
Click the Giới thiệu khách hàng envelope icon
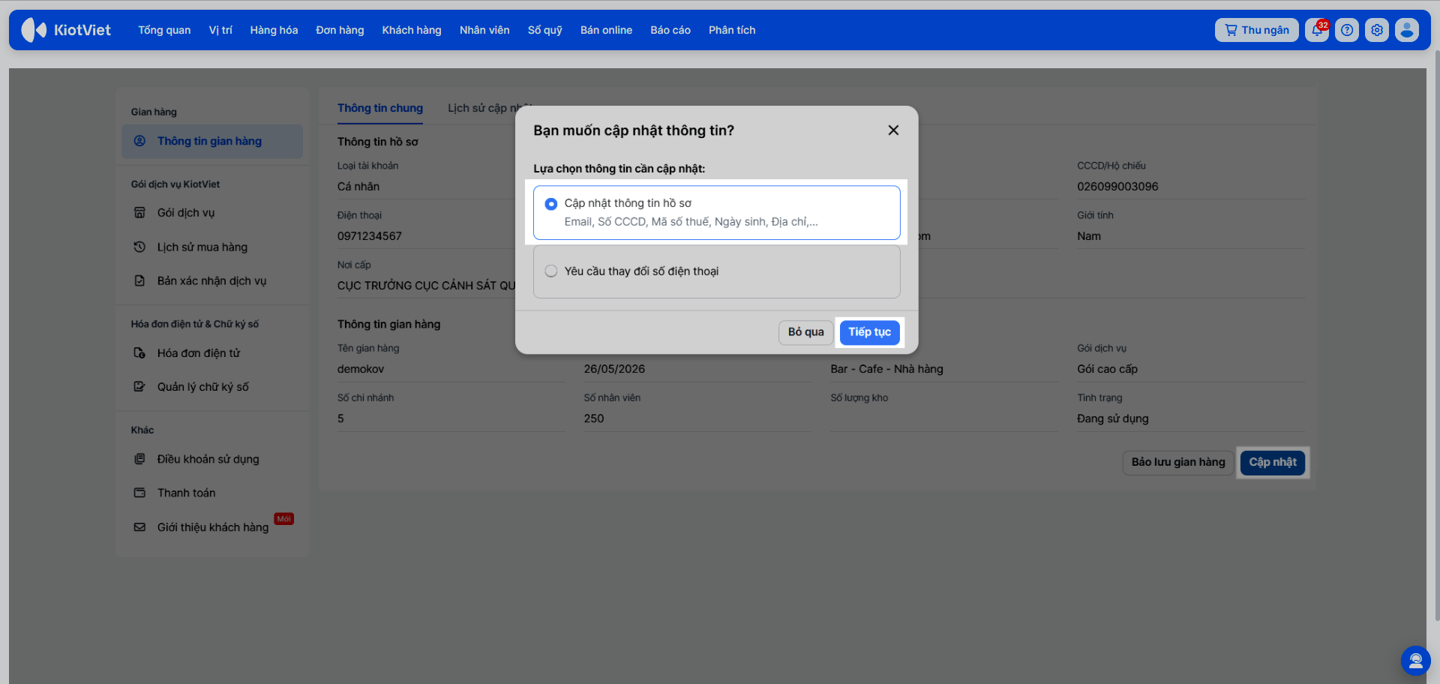140,527
